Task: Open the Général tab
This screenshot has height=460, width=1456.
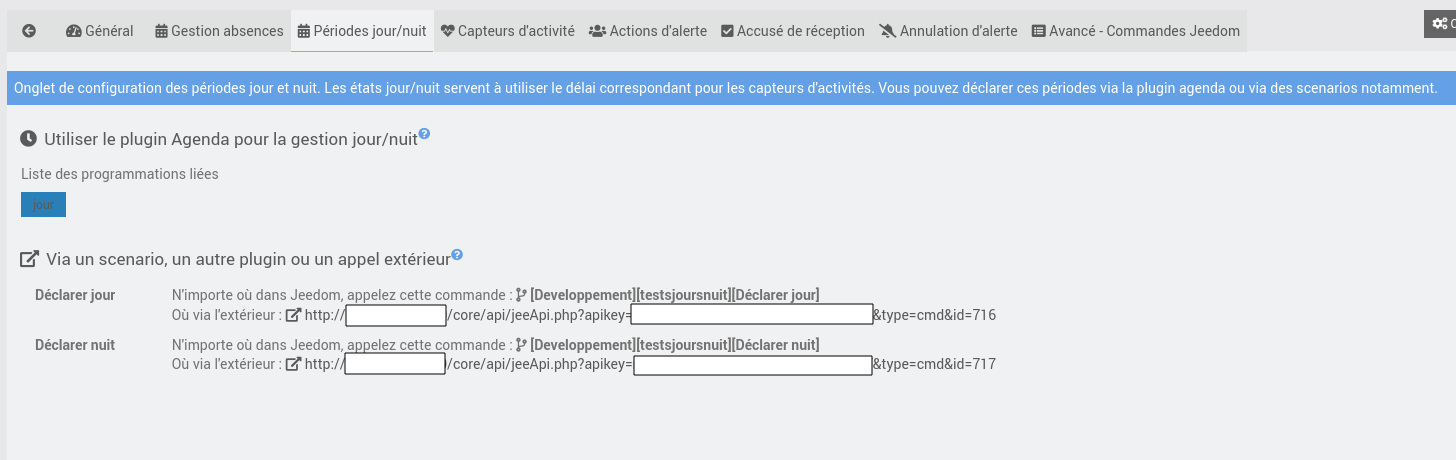Action: [x=100, y=31]
